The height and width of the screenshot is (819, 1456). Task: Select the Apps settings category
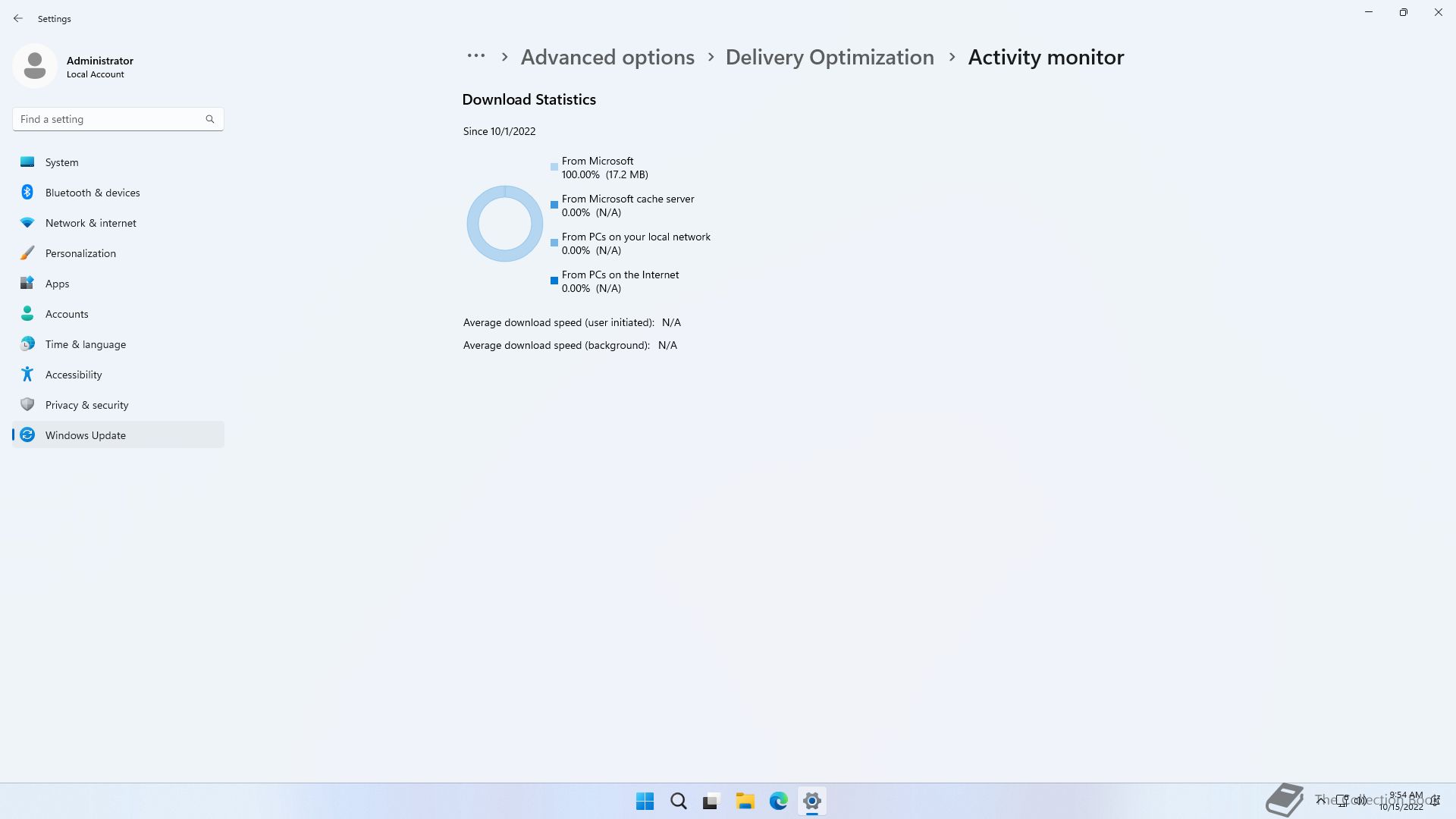57,284
